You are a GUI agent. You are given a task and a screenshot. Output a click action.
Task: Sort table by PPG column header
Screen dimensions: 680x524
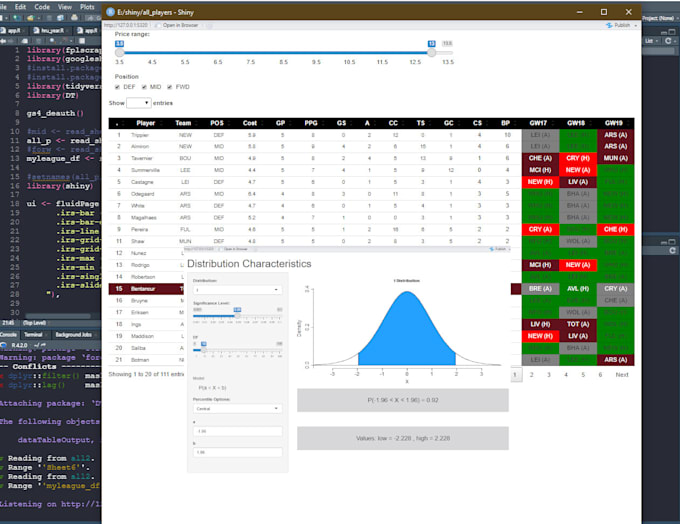[311, 123]
